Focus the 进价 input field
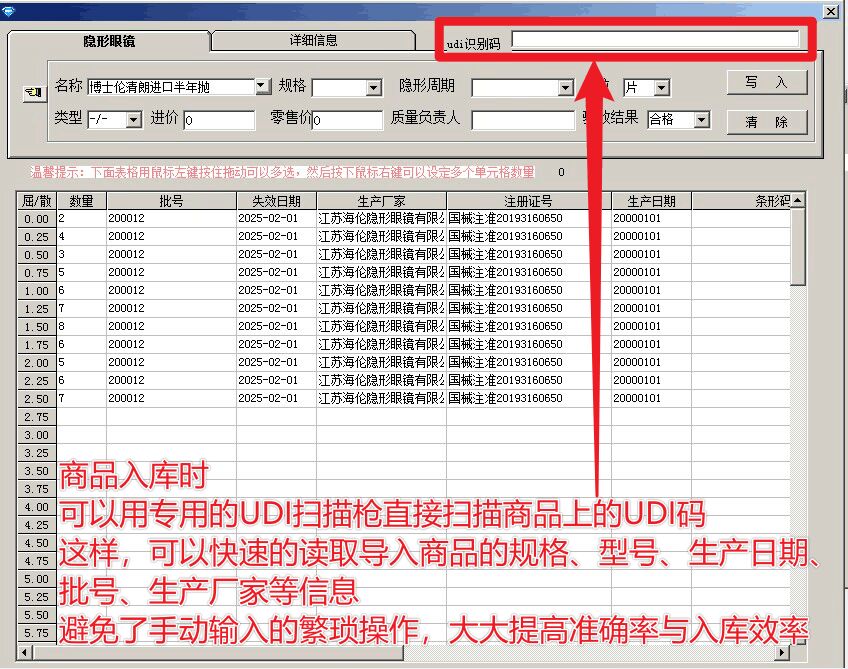848x669 pixels. click(219, 120)
